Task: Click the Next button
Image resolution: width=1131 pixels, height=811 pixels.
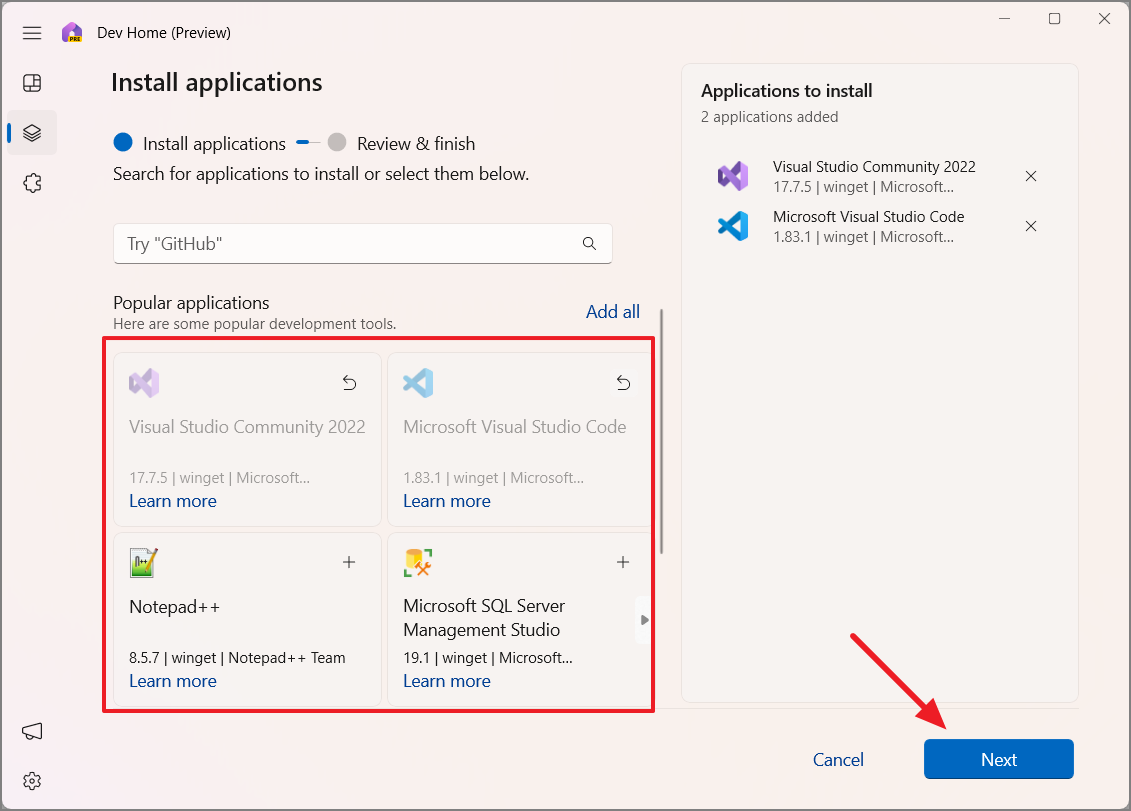Action: point(998,759)
